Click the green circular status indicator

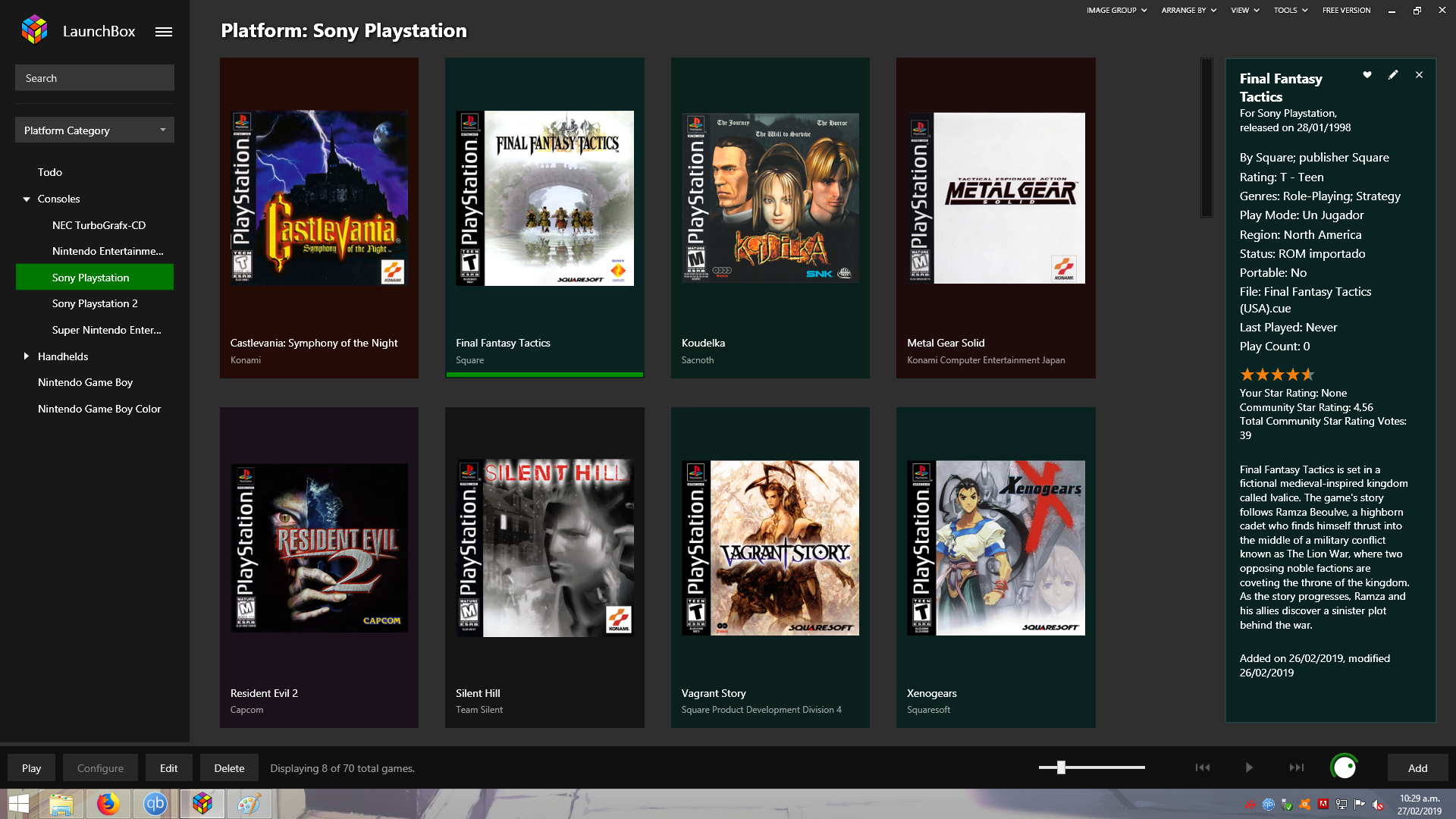tap(1344, 767)
